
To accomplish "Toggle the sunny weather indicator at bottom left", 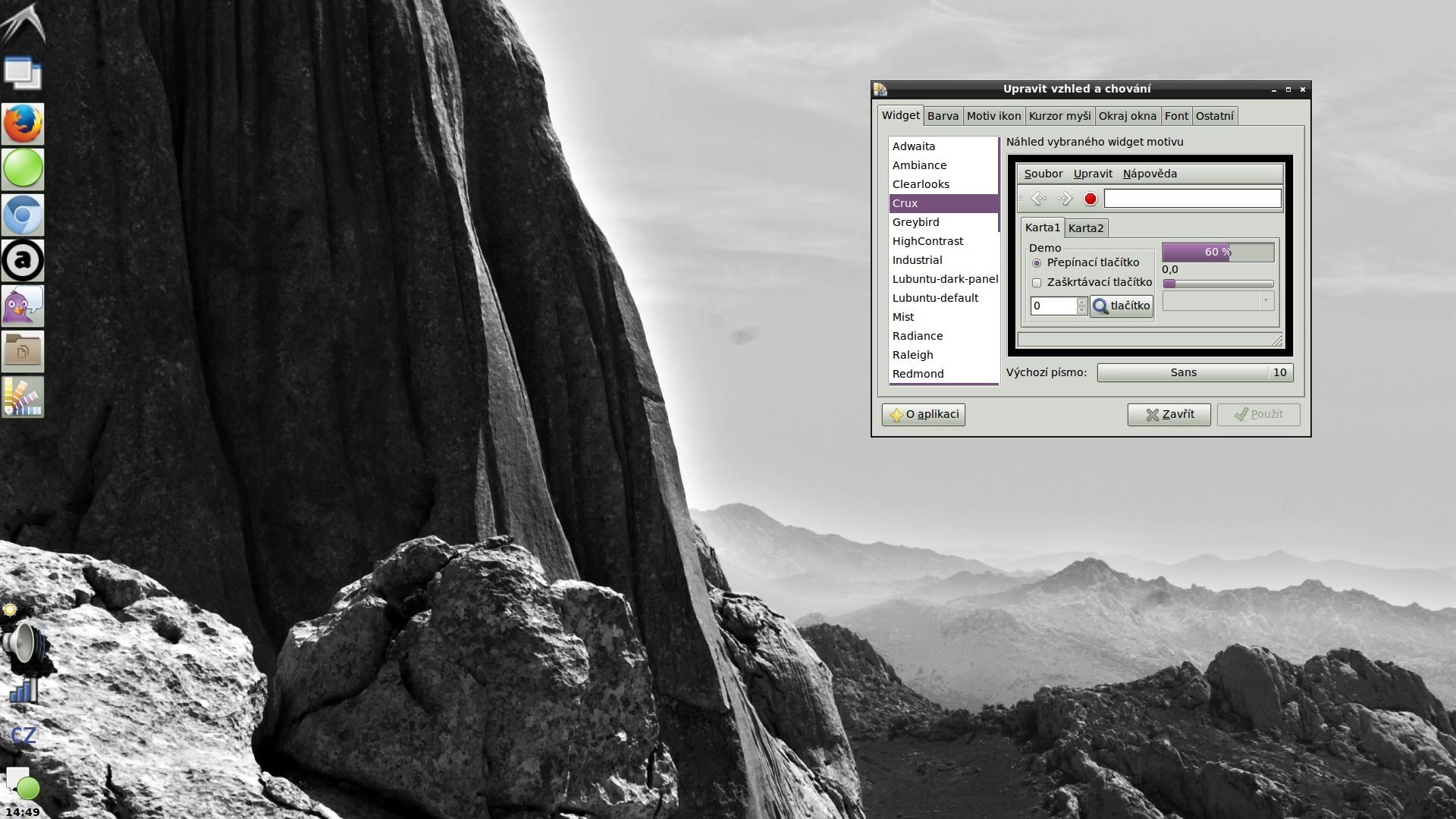I will tap(11, 609).
